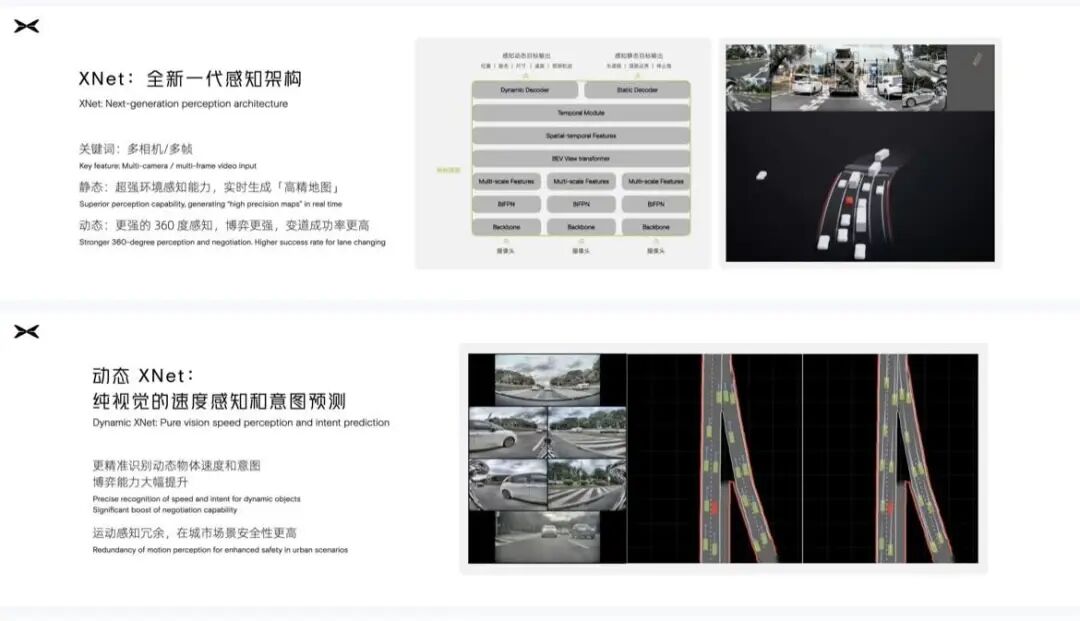
Task: Click the BEV View transformer block
Action: (x=581, y=158)
